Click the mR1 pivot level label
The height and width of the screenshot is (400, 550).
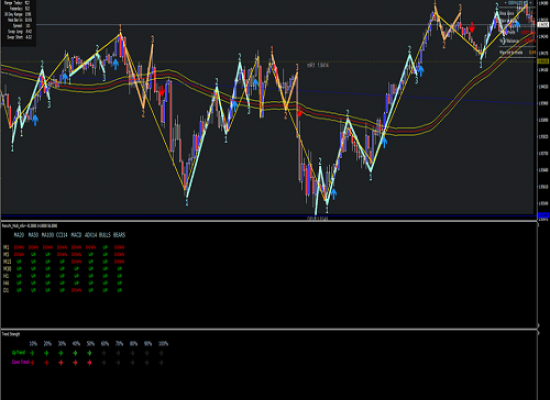[318, 65]
